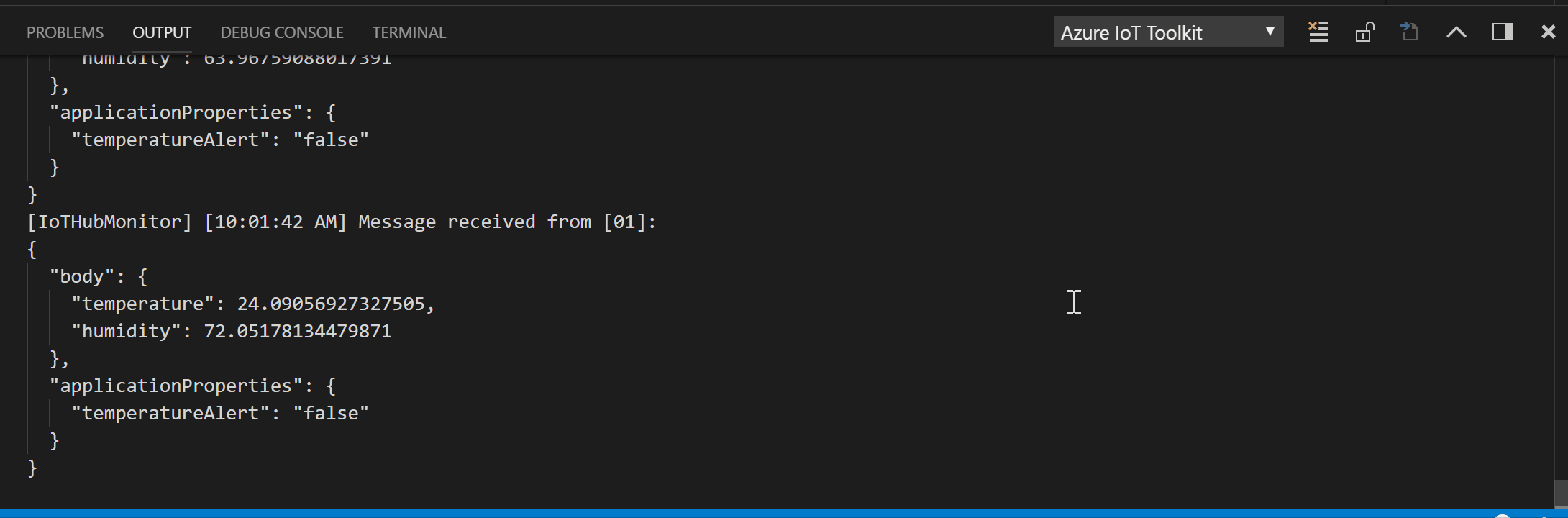Switch to the TERMINAL tab

coord(409,32)
